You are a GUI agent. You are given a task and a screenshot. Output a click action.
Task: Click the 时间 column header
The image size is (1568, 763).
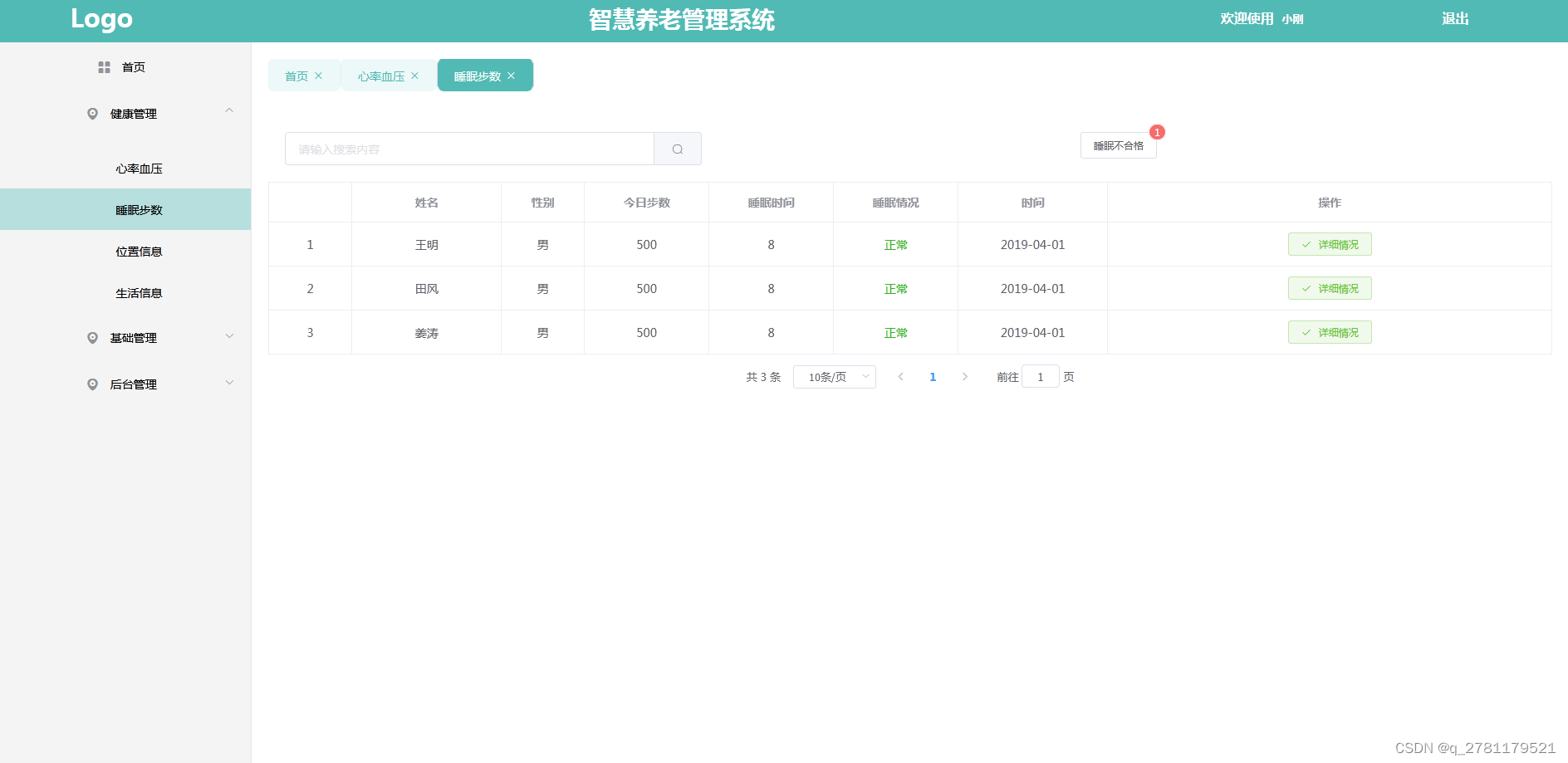(x=1033, y=203)
